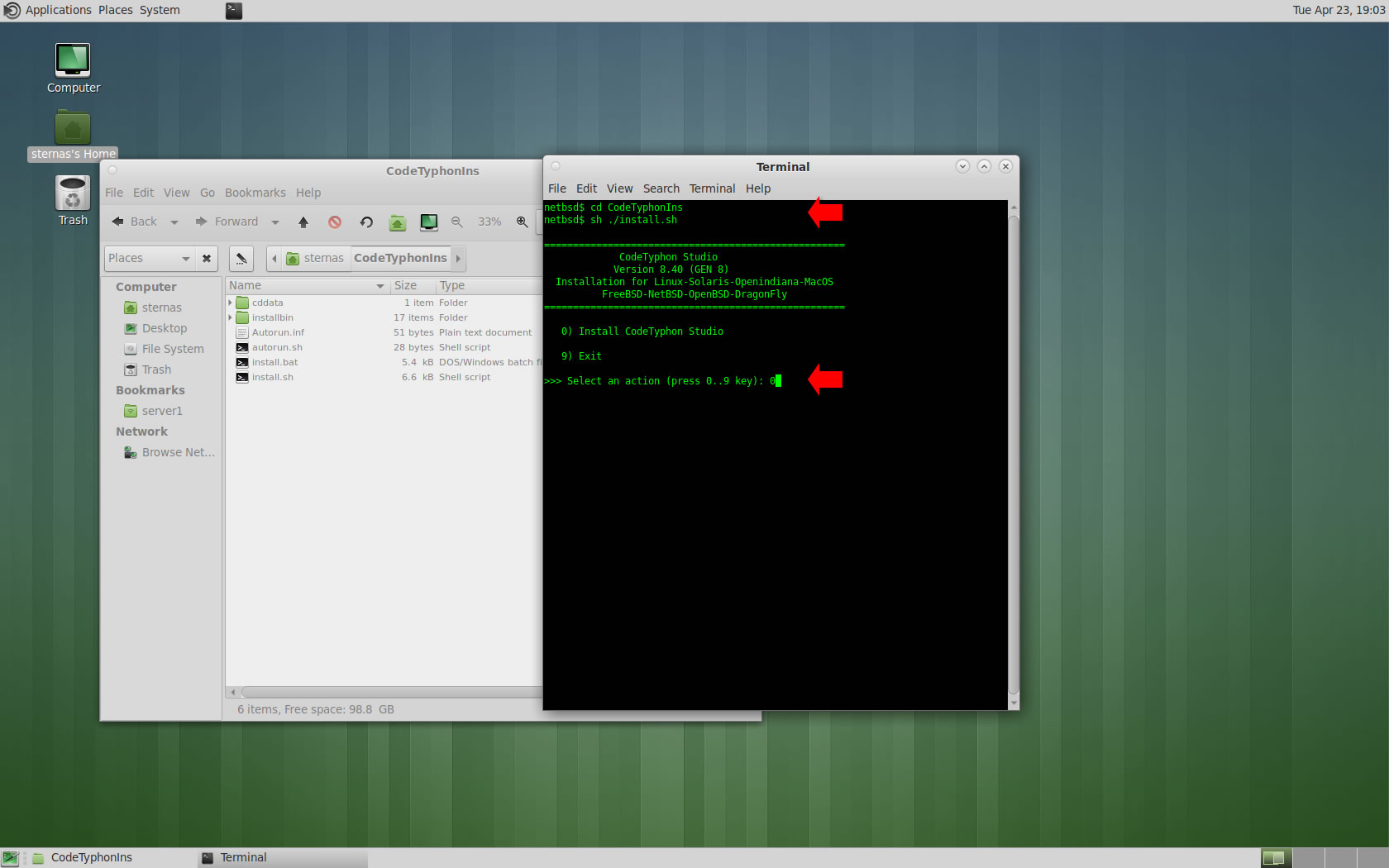Open Go menu in file manager
The height and width of the screenshot is (868, 1389).
(x=207, y=193)
